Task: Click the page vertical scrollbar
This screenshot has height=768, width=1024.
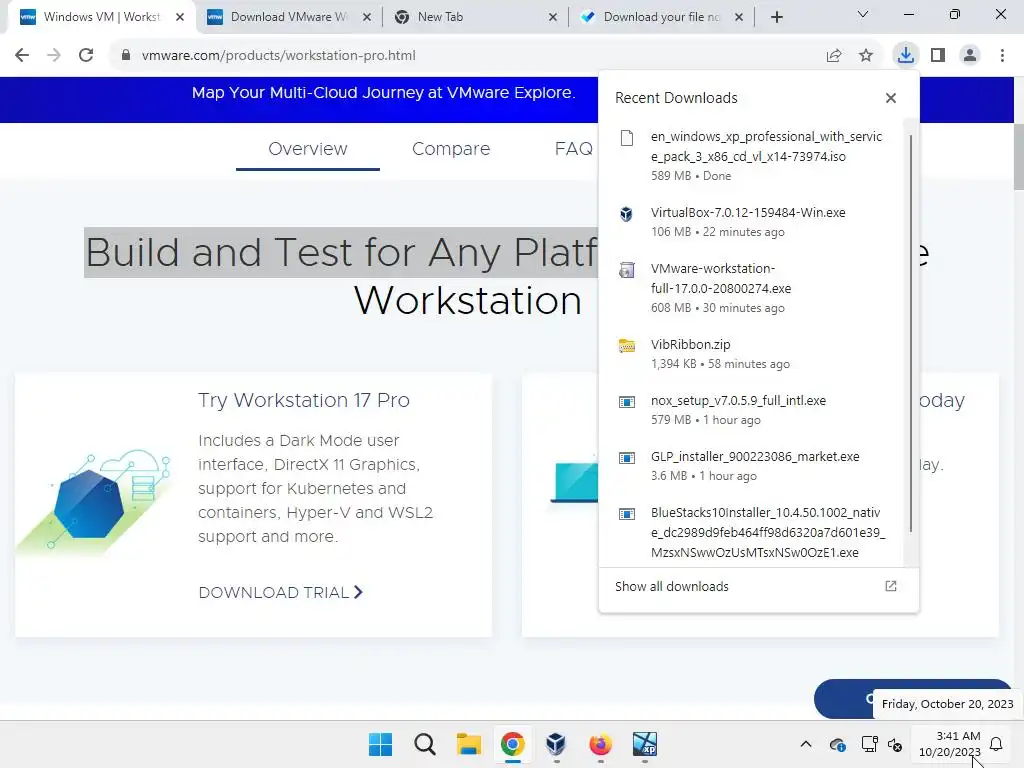Action: (1018, 156)
